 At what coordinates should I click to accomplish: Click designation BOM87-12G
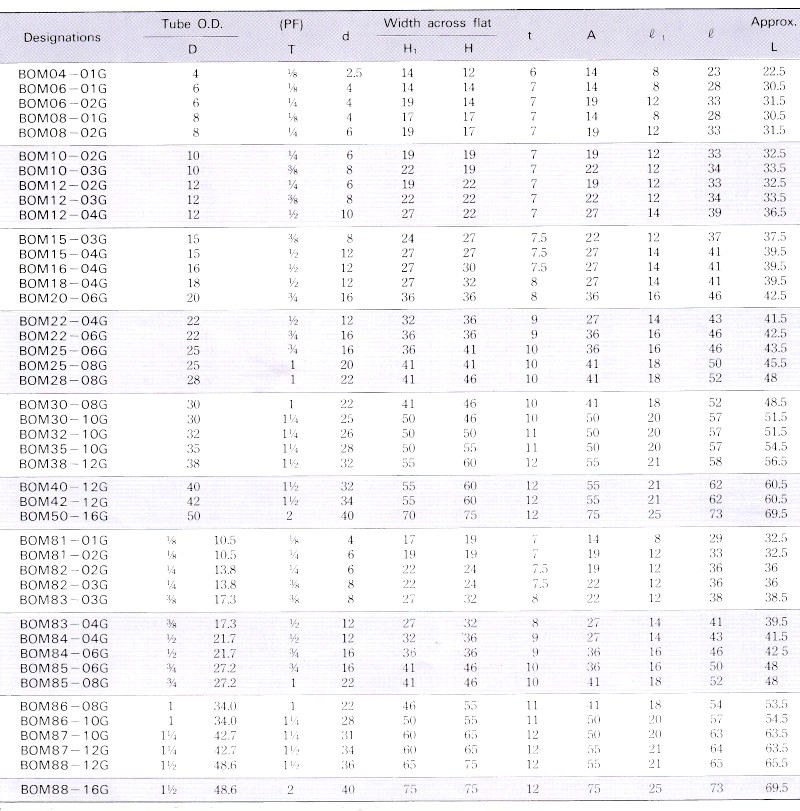point(64,750)
